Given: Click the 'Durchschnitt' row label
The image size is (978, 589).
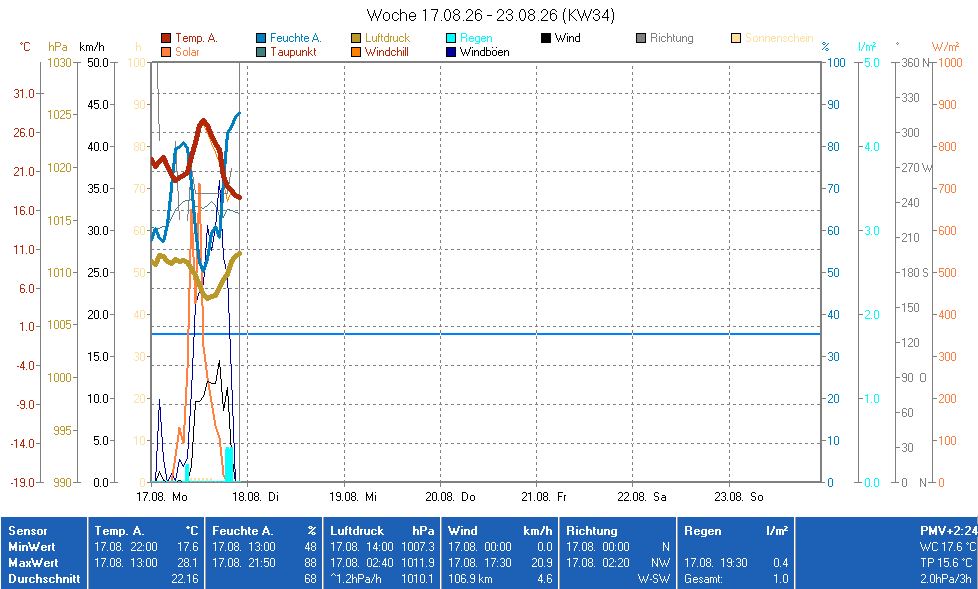Looking at the screenshot, I should coord(44,579).
